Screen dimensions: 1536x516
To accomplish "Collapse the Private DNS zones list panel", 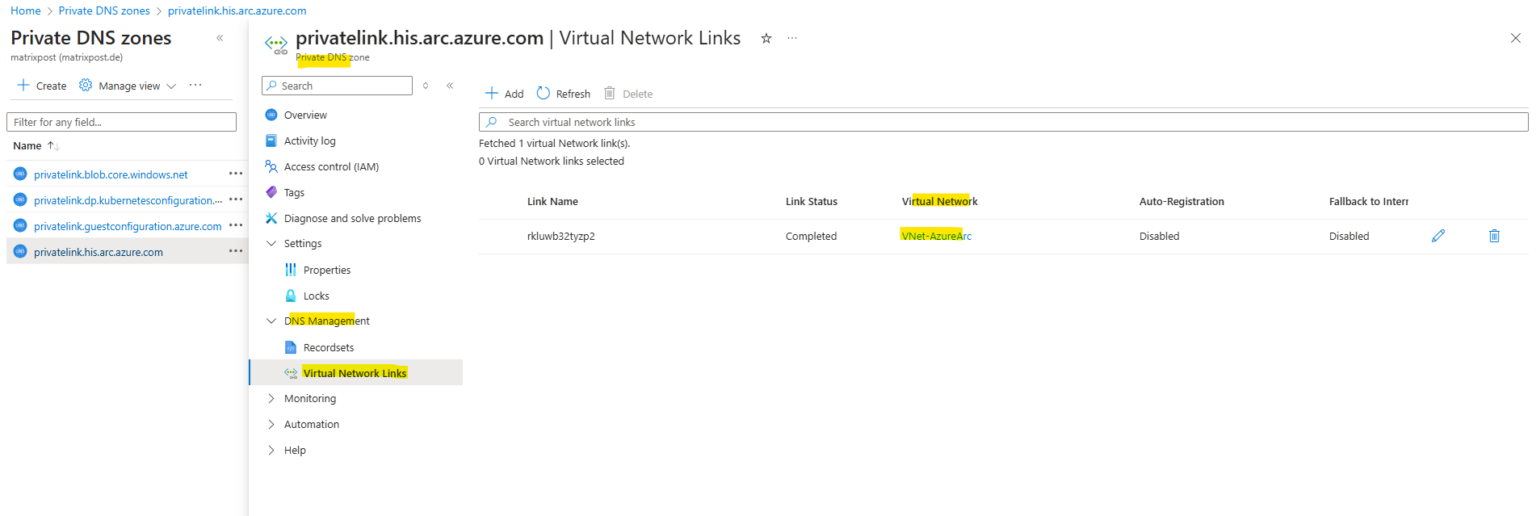I will click(x=220, y=38).
